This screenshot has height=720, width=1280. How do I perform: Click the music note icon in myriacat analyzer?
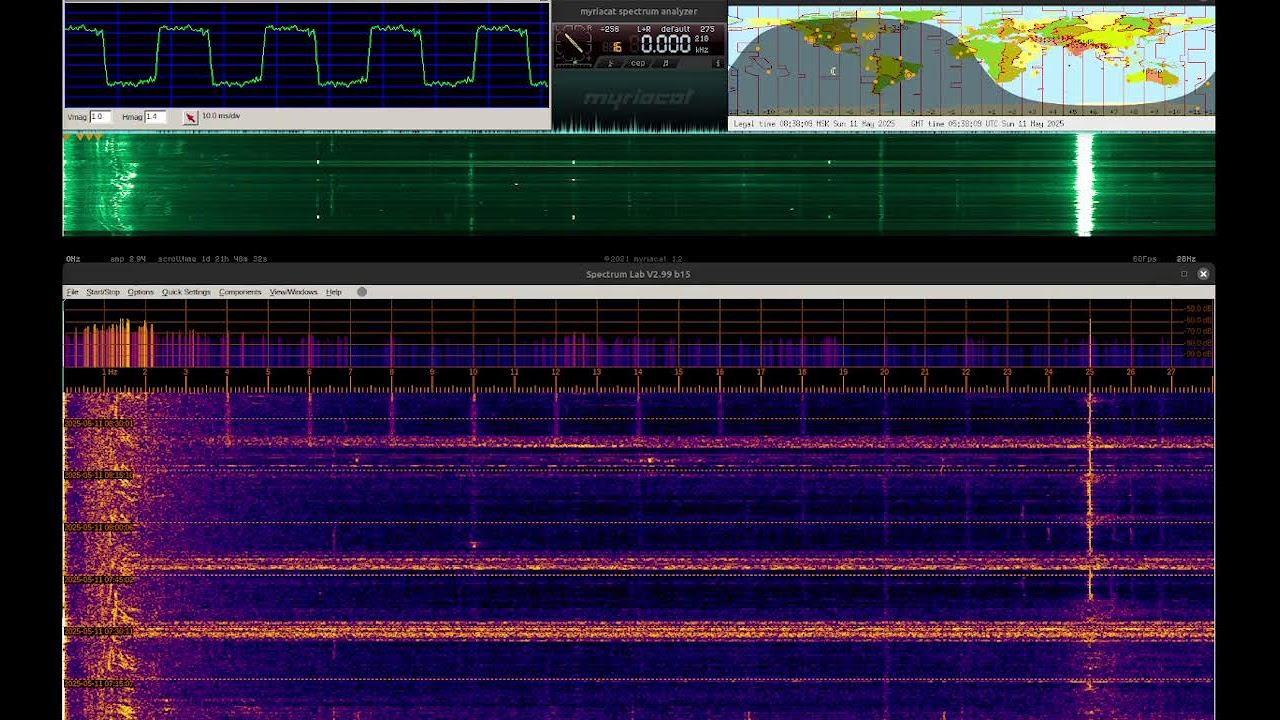[665, 63]
